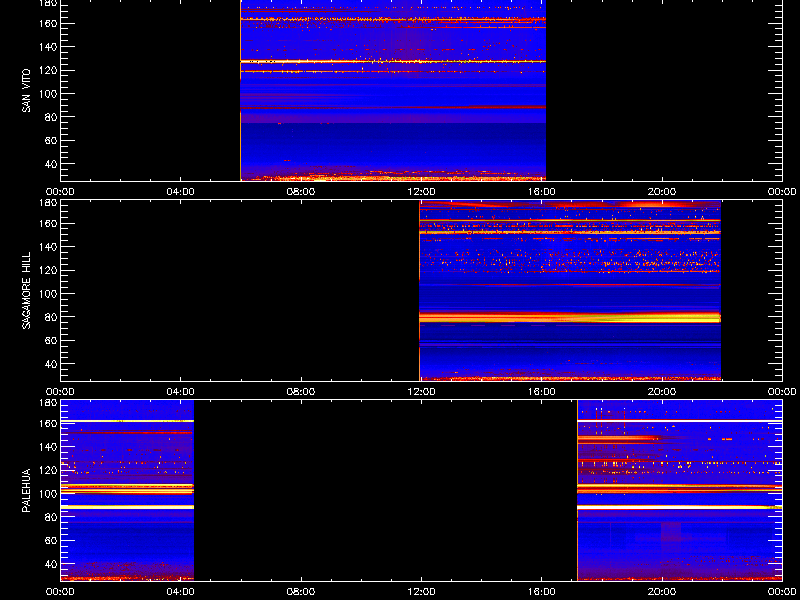This screenshot has height=600, width=800.
Task: Click the SAGAMORE HILL station label
Action: click(x=27, y=290)
